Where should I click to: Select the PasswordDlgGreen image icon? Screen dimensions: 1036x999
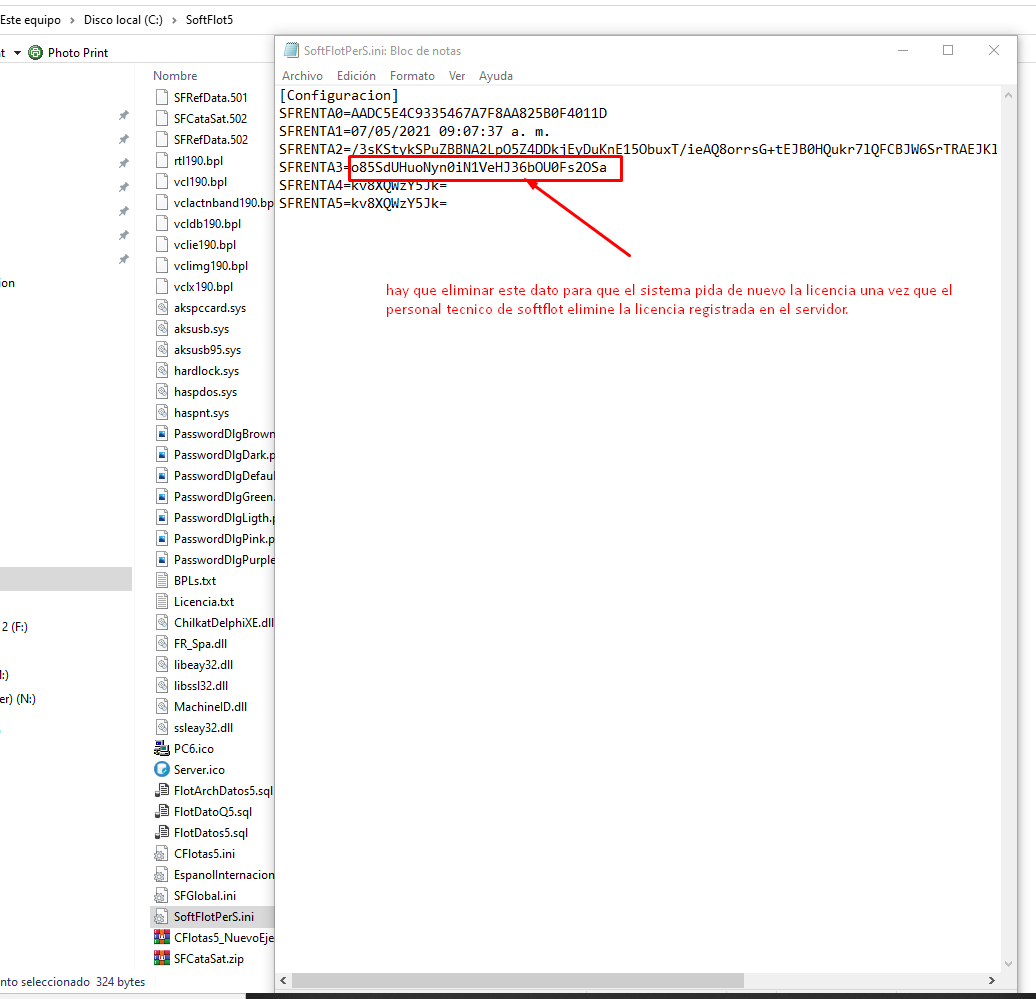click(162, 497)
